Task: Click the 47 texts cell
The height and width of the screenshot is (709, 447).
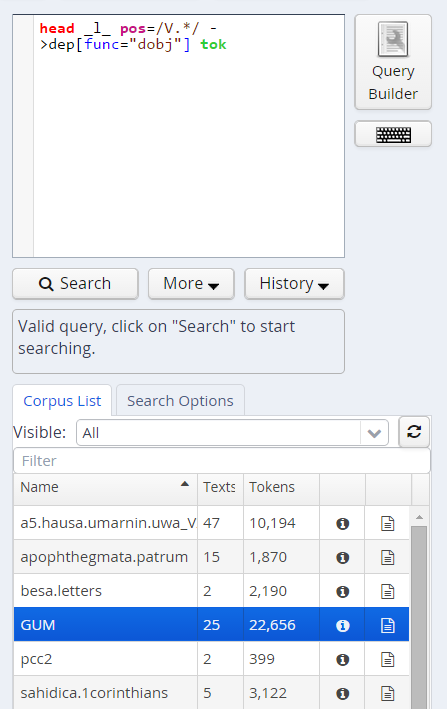Action: (x=220, y=523)
